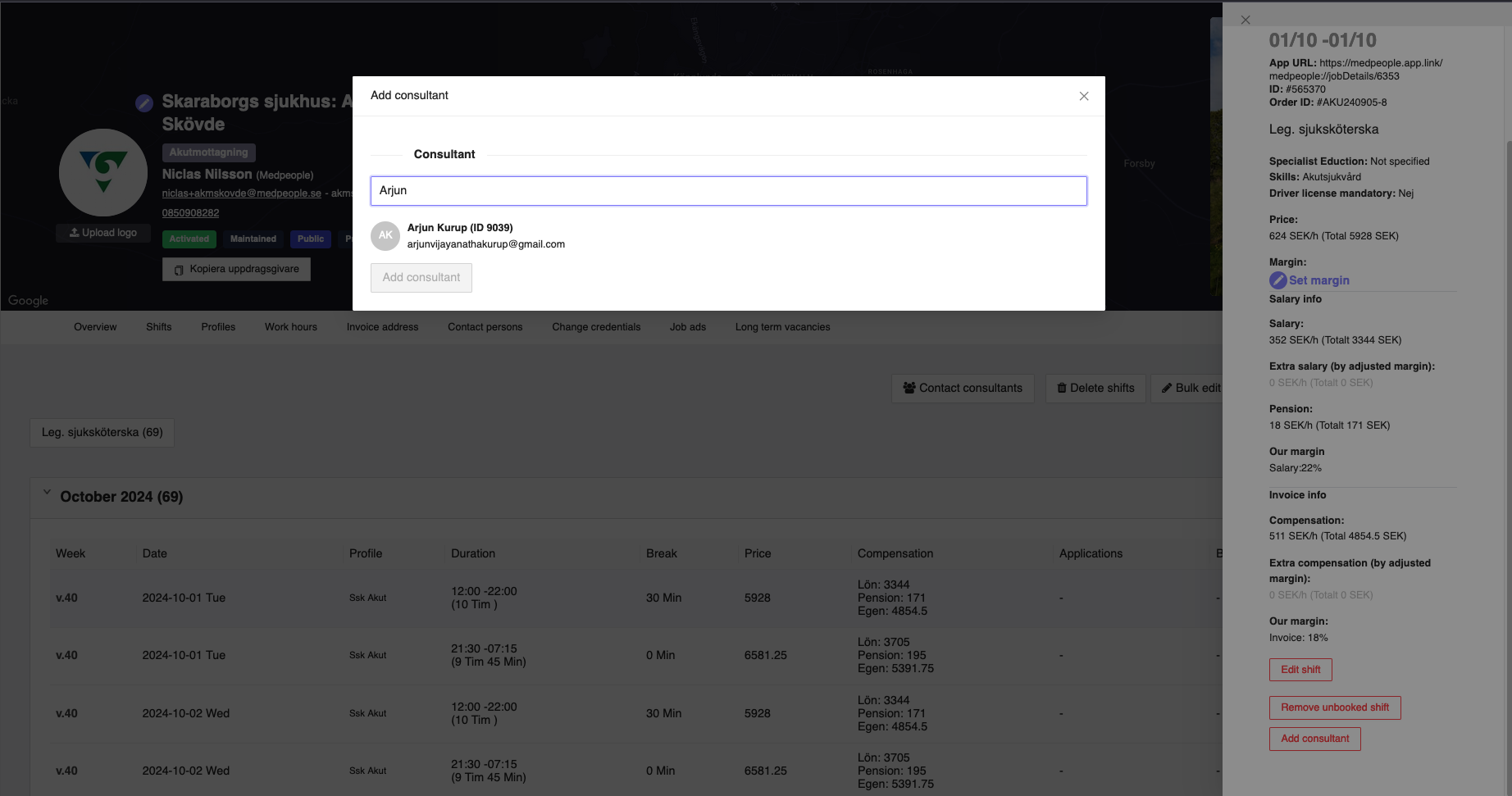Open the Long term vacancies tab
1512x796 pixels.
click(782, 327)
